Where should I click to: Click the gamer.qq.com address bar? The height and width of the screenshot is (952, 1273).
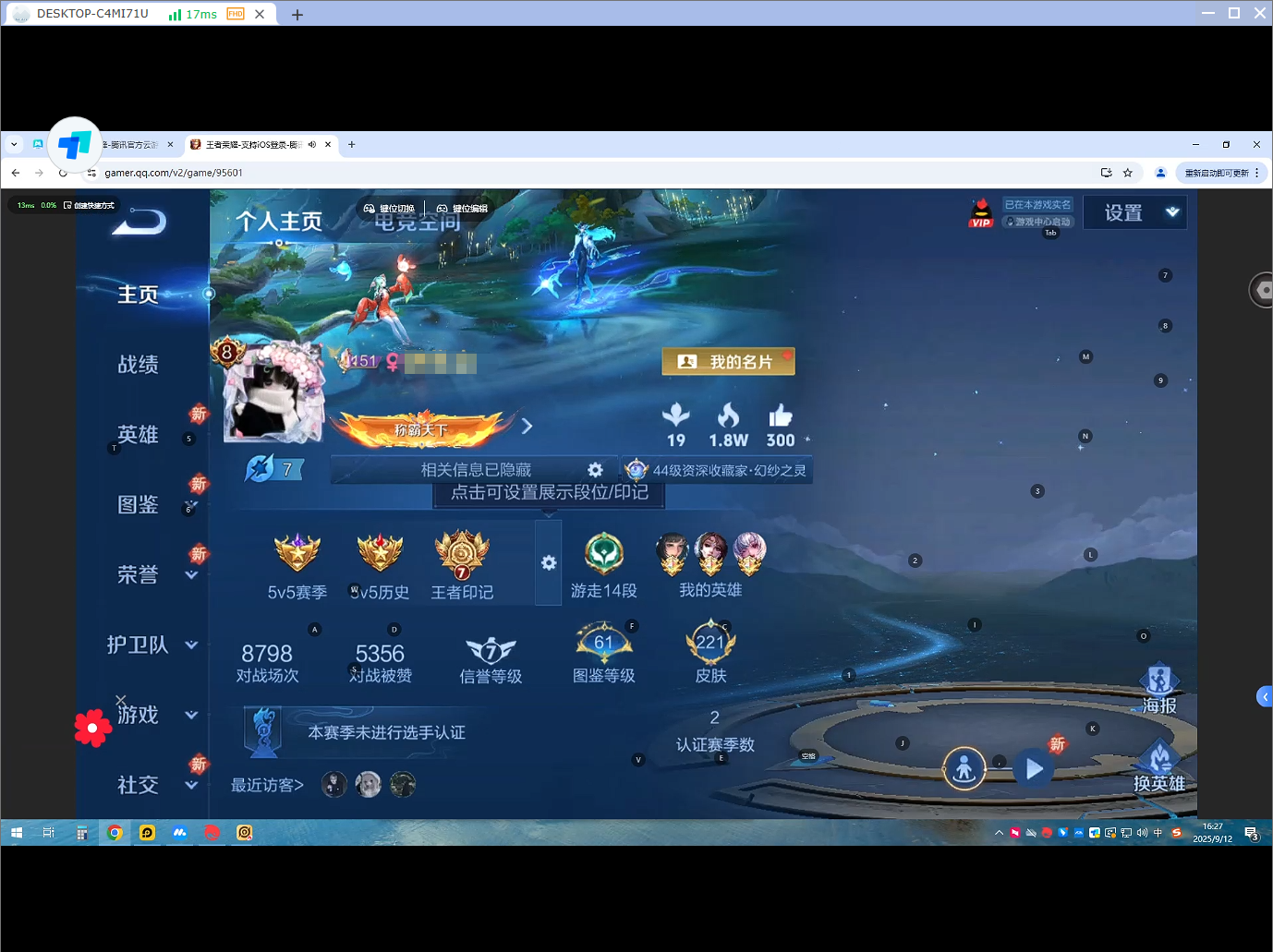tap(591, 173)
